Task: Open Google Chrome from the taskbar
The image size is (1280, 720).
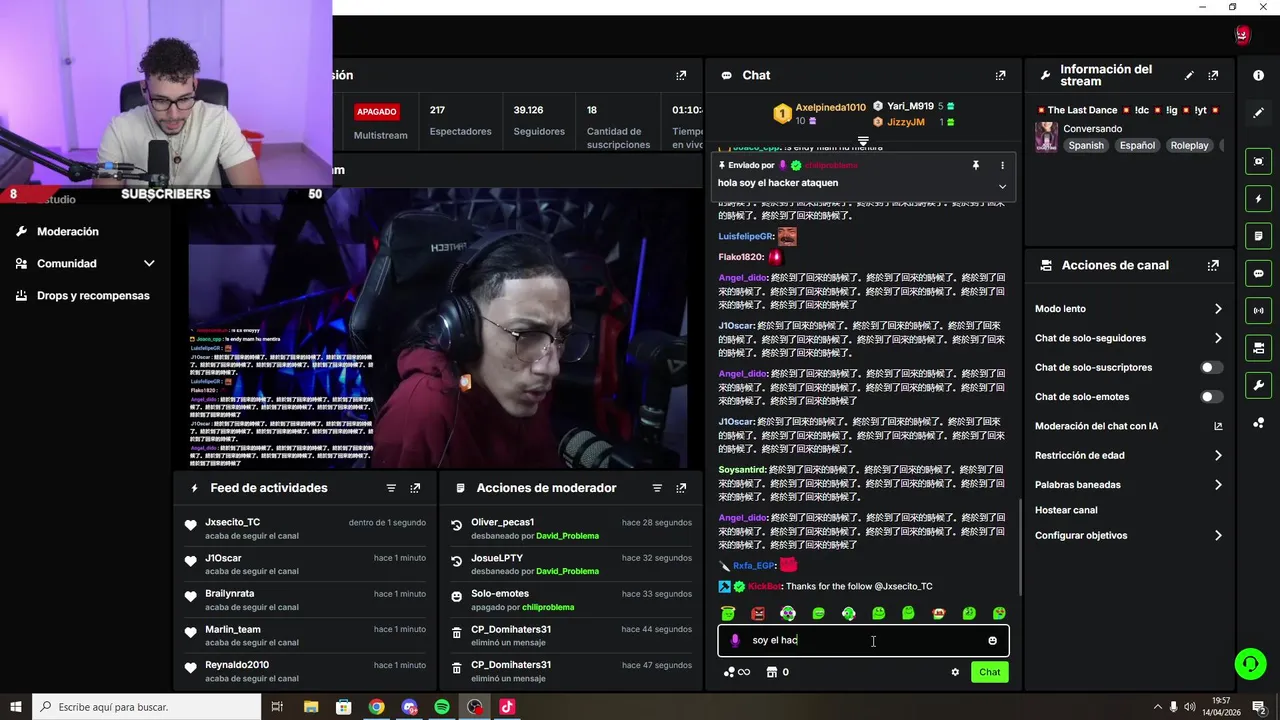Action: click(376, 707)
